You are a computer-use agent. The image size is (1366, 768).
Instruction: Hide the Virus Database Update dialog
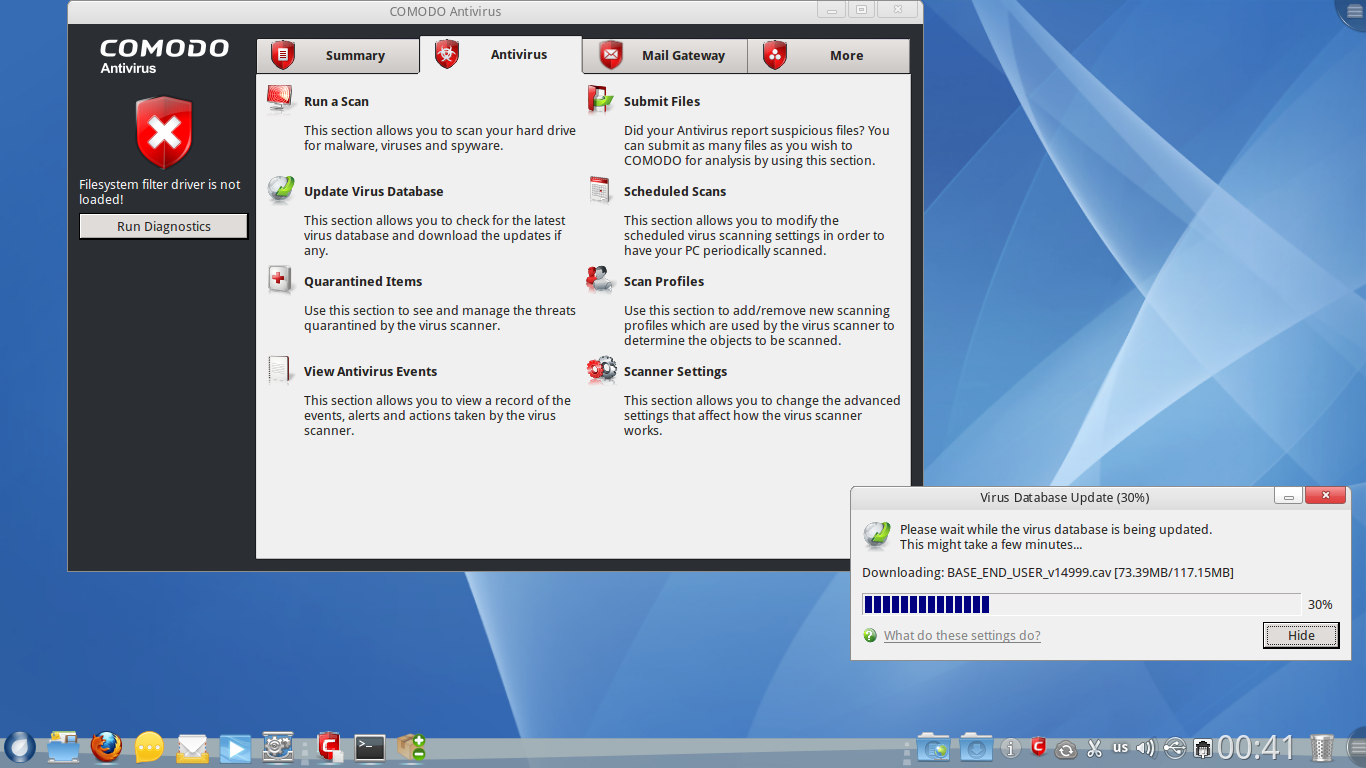(1301, 635)
